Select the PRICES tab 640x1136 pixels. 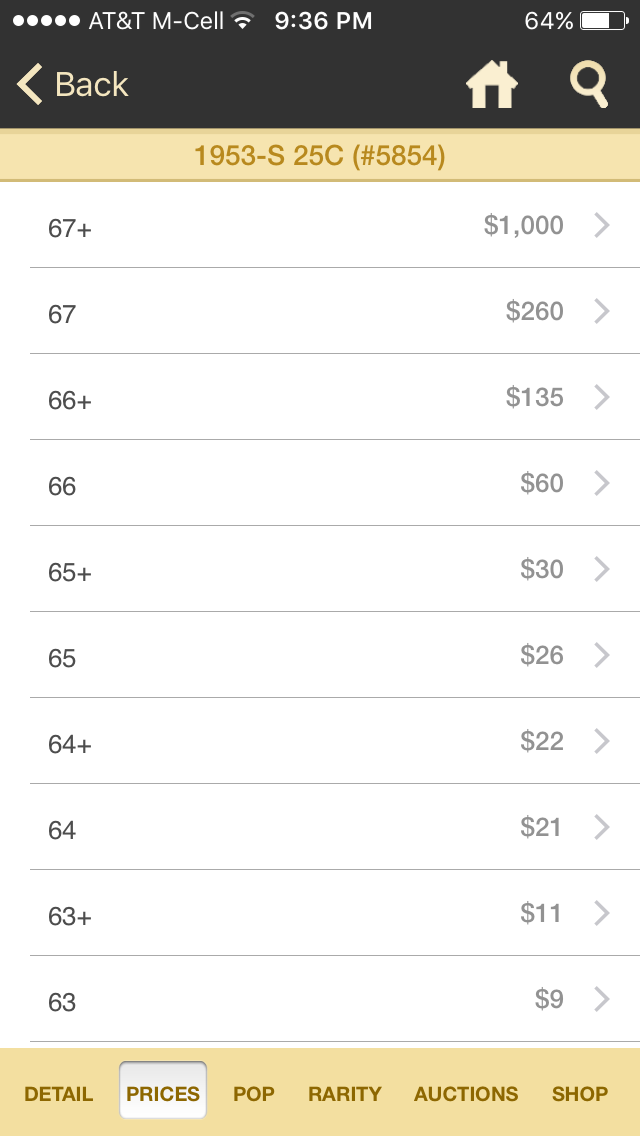tap(163, 1093)
